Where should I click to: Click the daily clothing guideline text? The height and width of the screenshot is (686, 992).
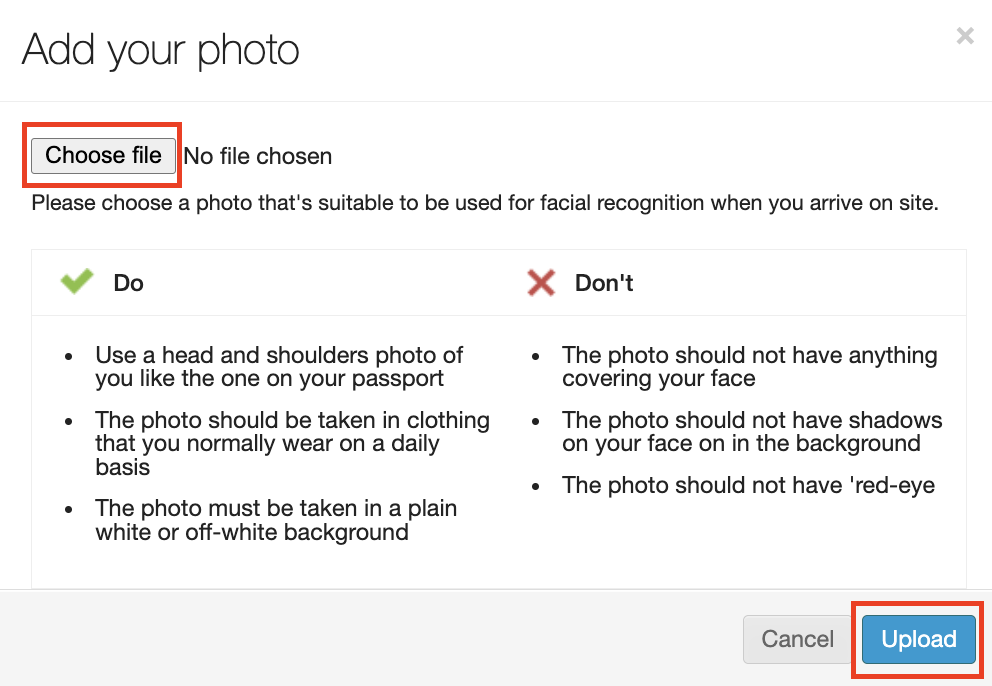(292, 443)
